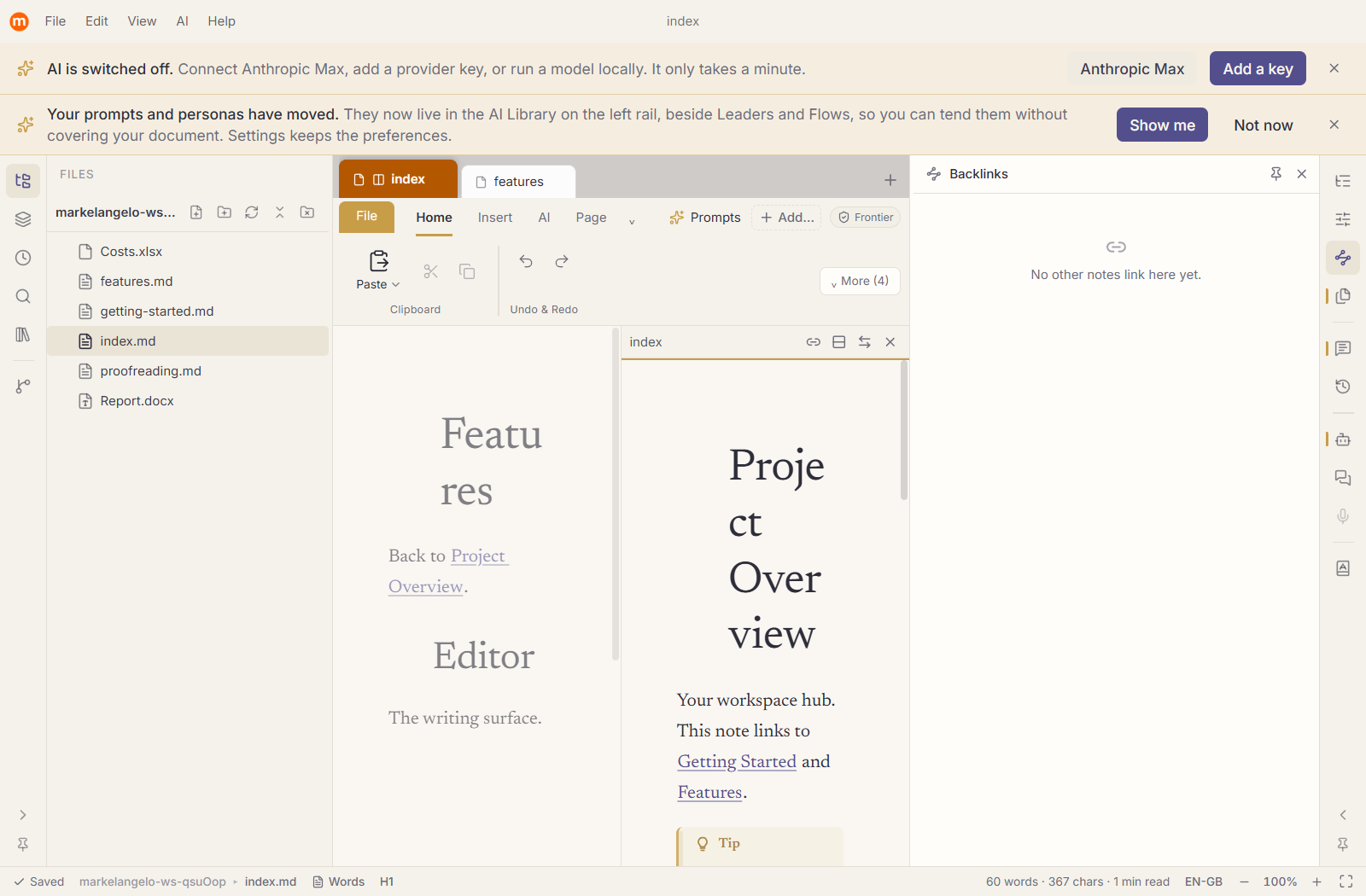Open the File menu in menu bar
1366x896 pixels.
pyautogui.click(x=55, y=21)
